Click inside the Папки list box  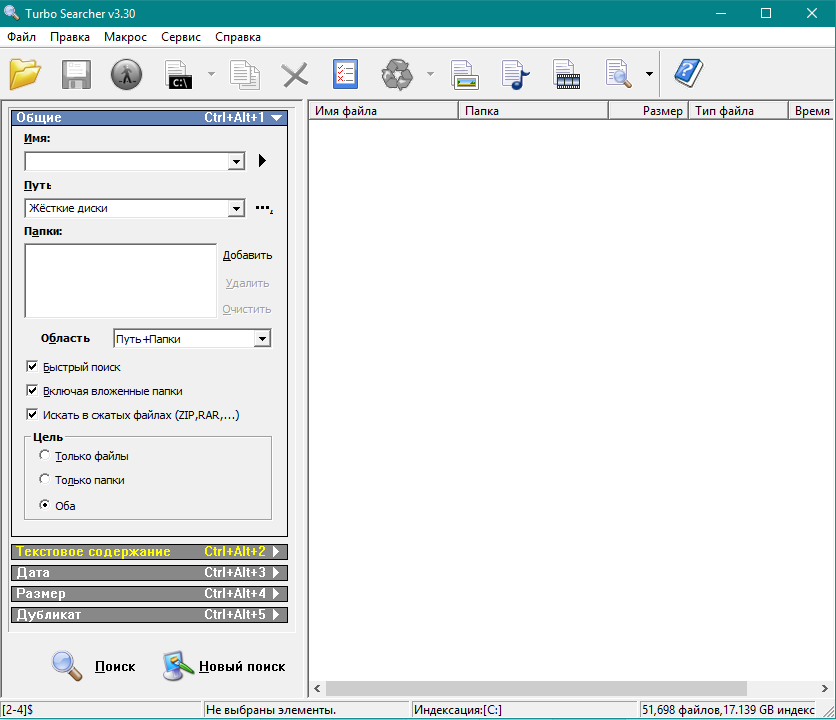pos(120,281)
